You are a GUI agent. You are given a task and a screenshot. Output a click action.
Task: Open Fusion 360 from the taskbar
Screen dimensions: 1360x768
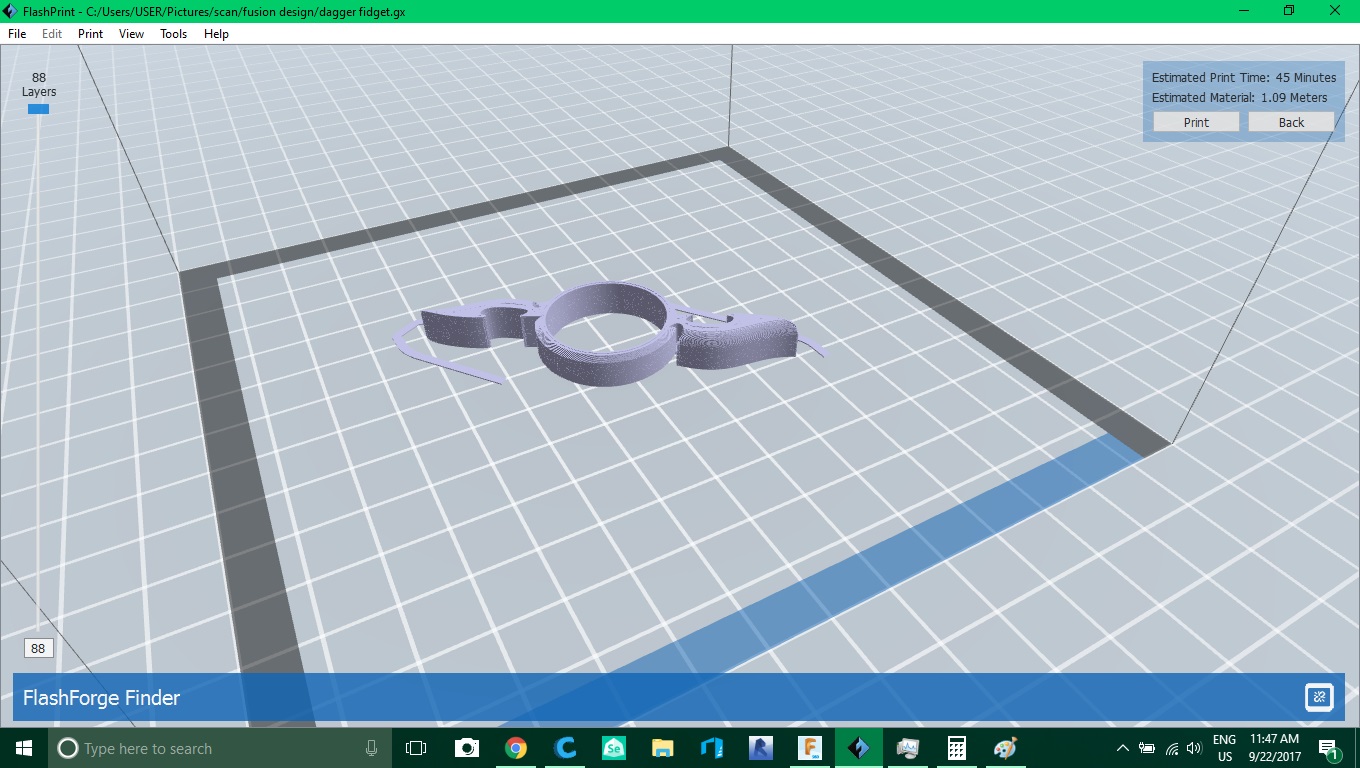click(x=810, y=748)
